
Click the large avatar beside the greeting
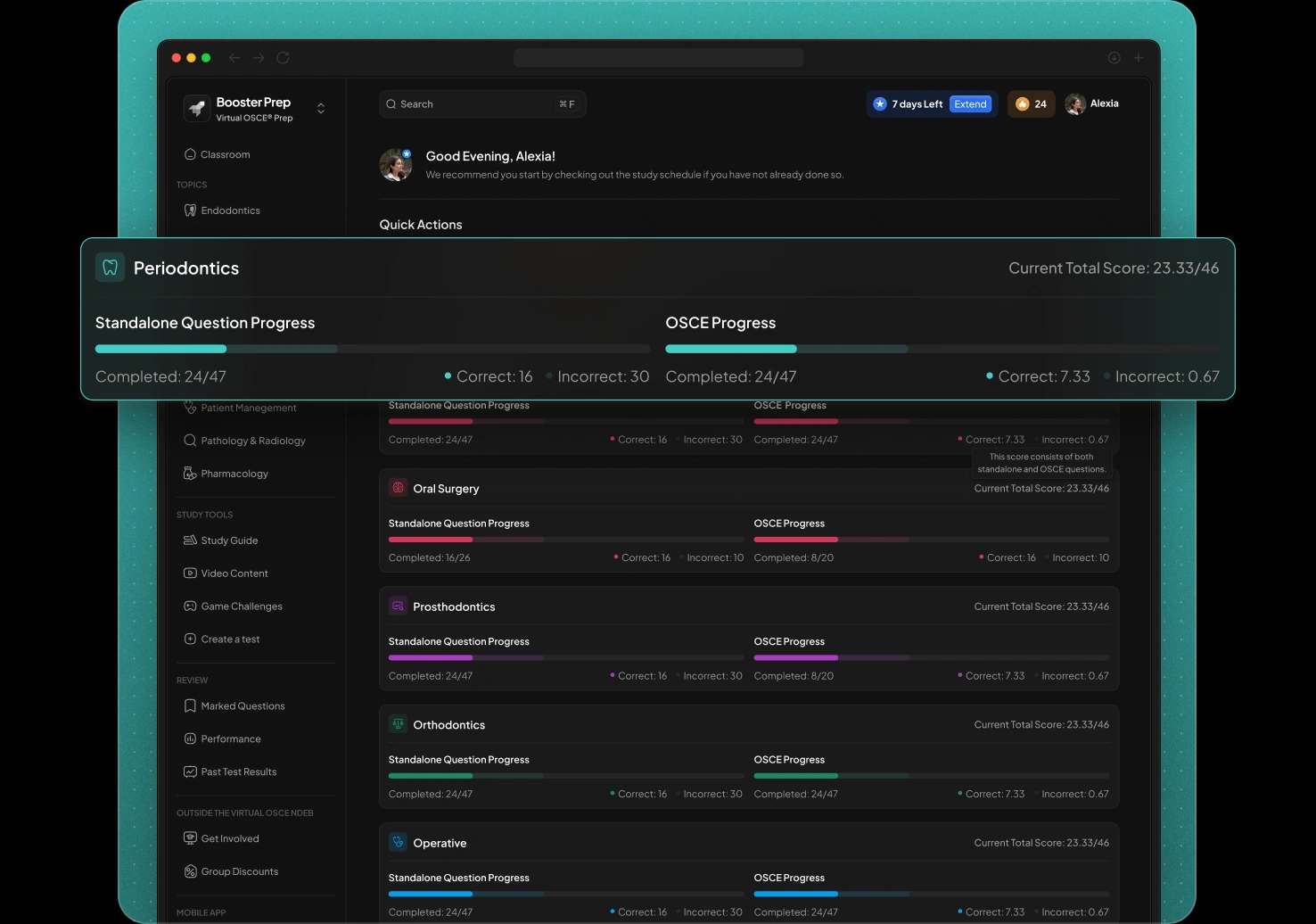click(396, 165)
